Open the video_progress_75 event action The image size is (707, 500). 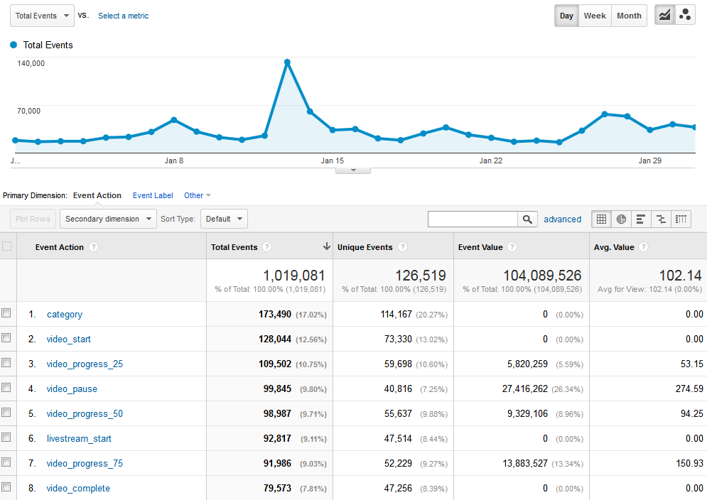click(85, 463)
